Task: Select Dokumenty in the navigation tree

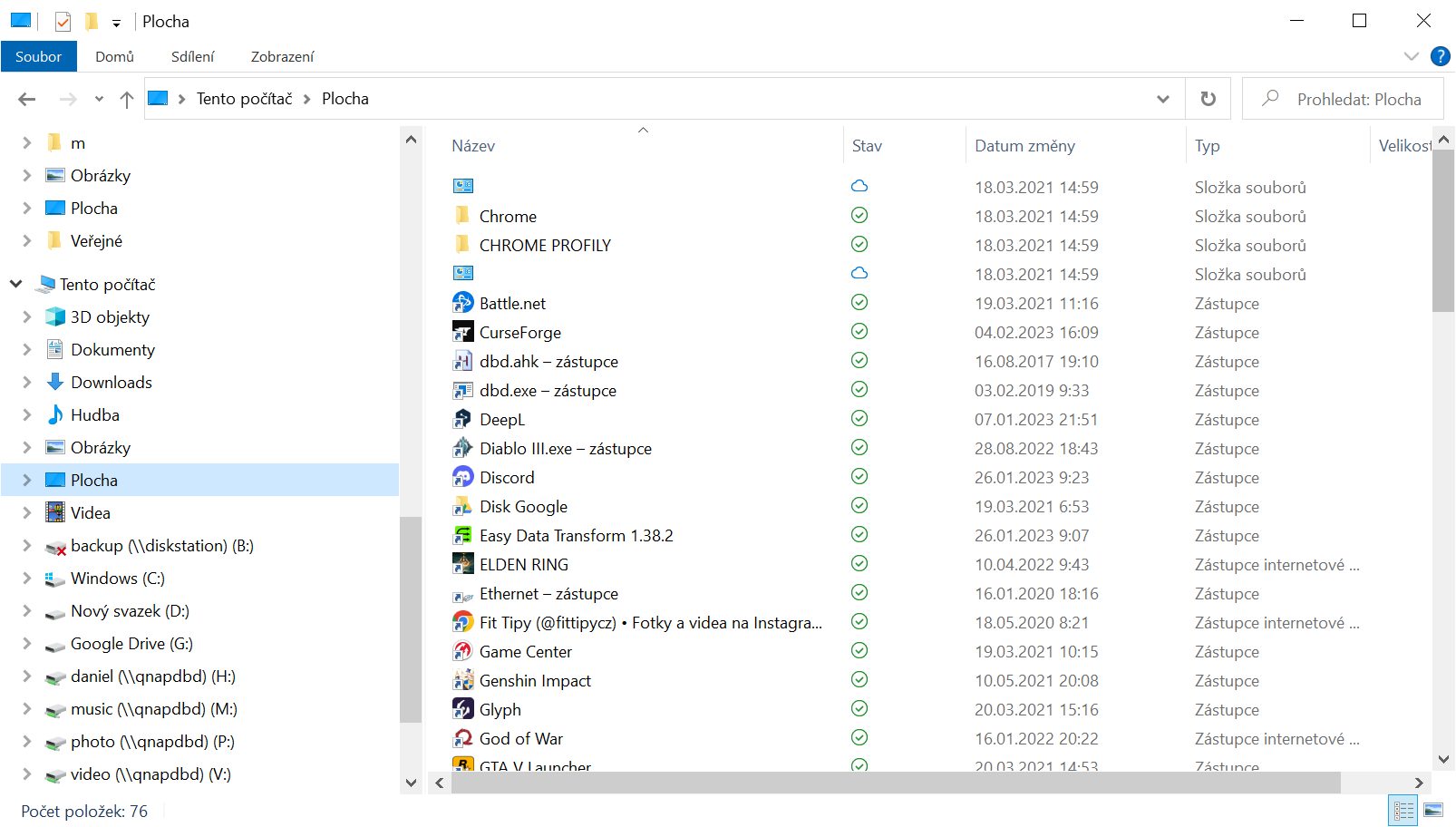Action: pyautogui.click(x=112, y=349)
